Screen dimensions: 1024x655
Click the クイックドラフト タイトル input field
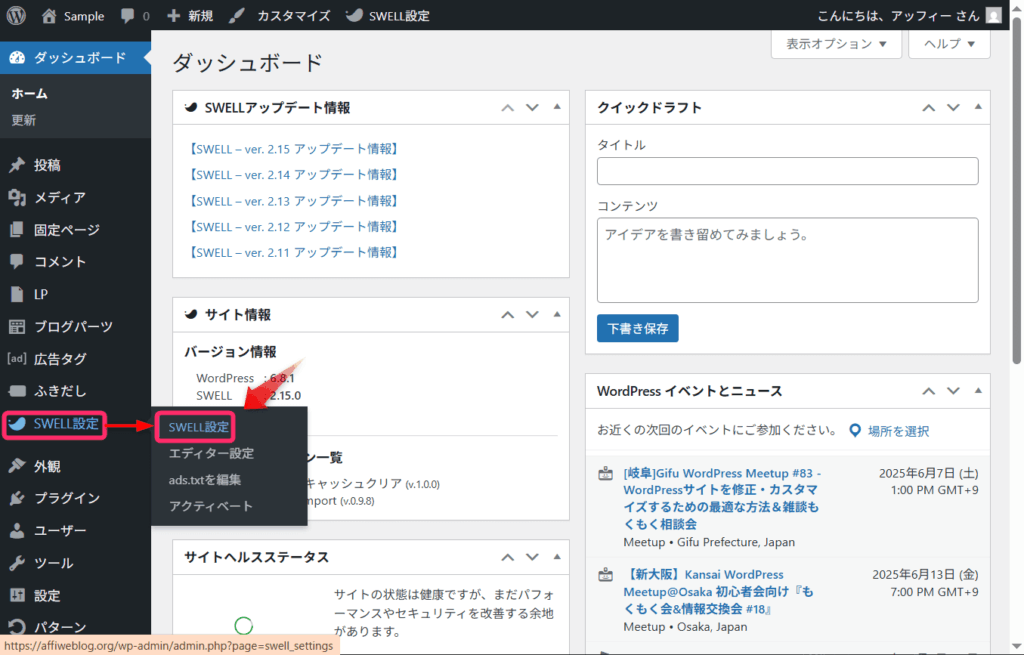click(788, 171)
